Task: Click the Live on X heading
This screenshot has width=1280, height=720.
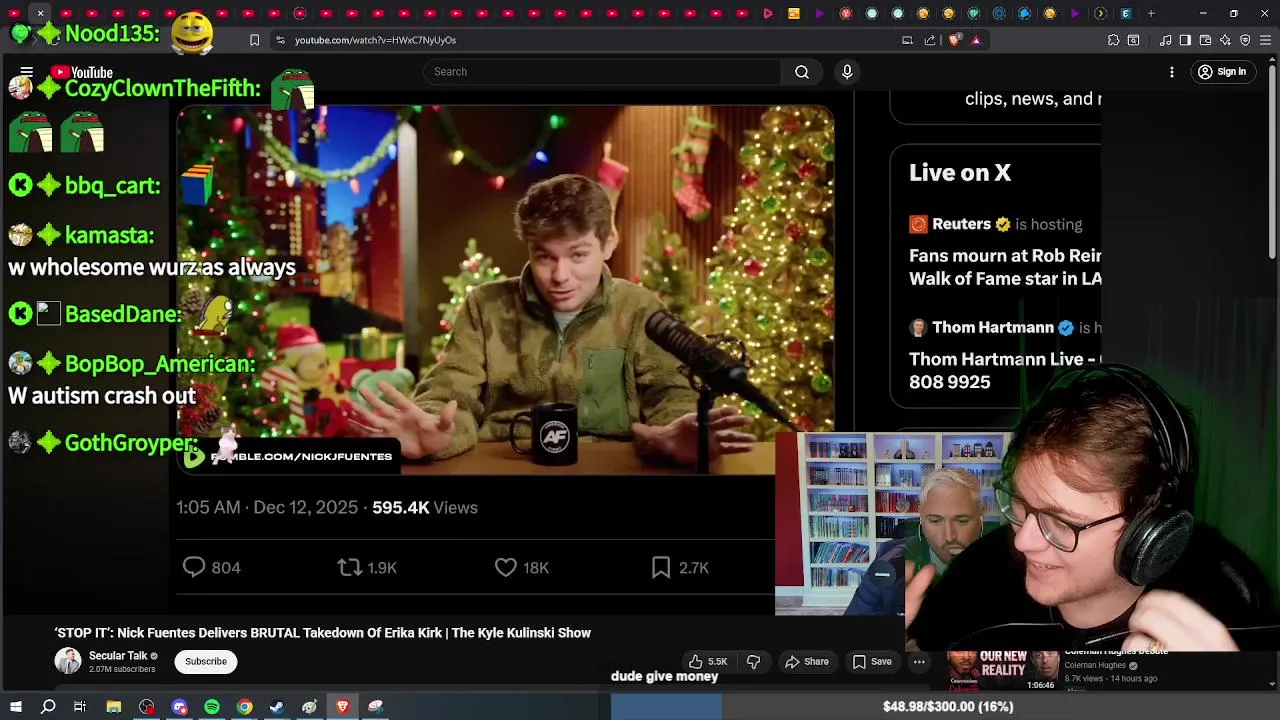Action: 960,172
